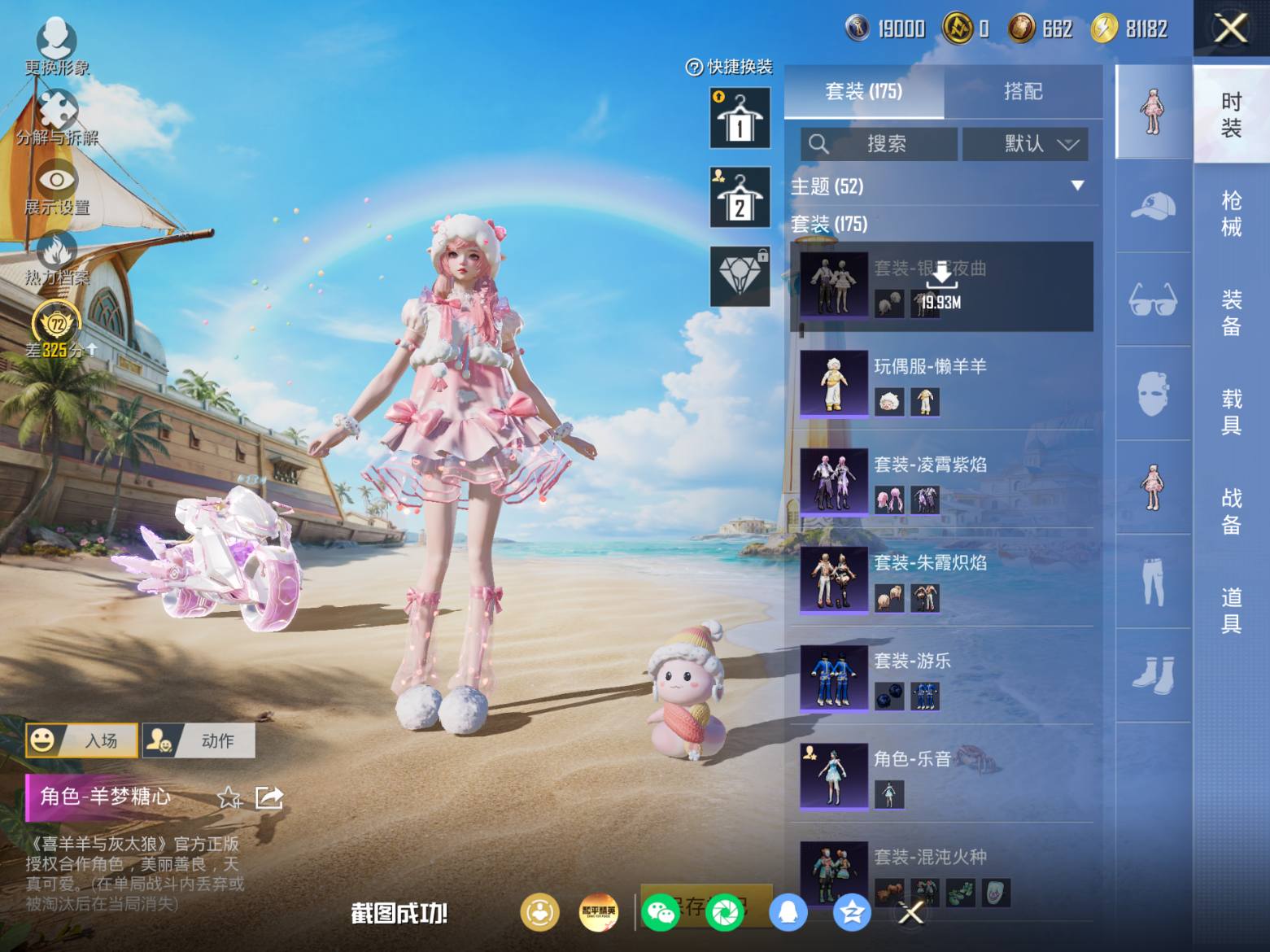Viewport: 1270px width, 952px height.
Task: Open the face mask category icon
Action: tap(1153, 394)
